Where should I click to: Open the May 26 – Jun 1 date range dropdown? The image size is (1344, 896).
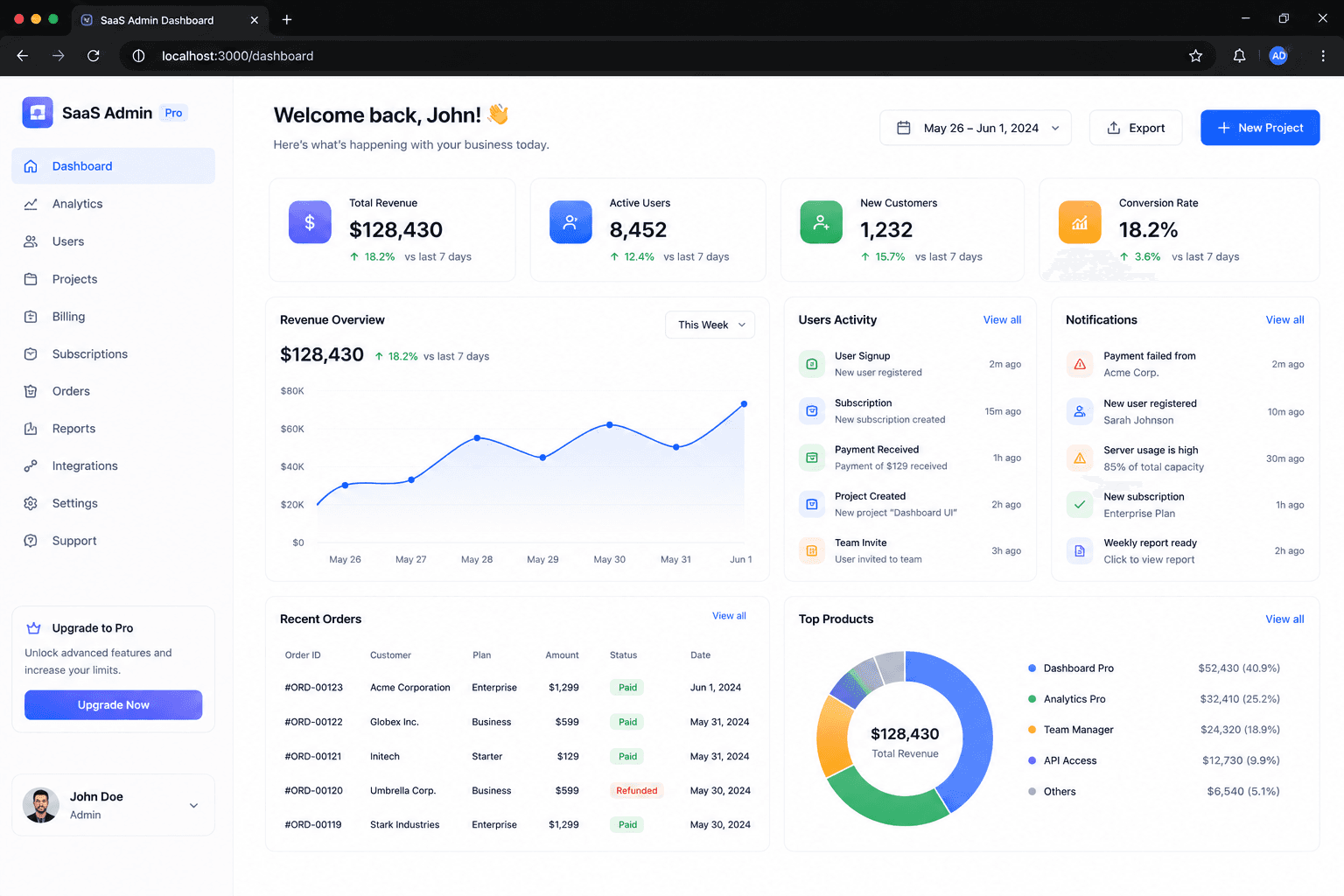click(976, 128)
